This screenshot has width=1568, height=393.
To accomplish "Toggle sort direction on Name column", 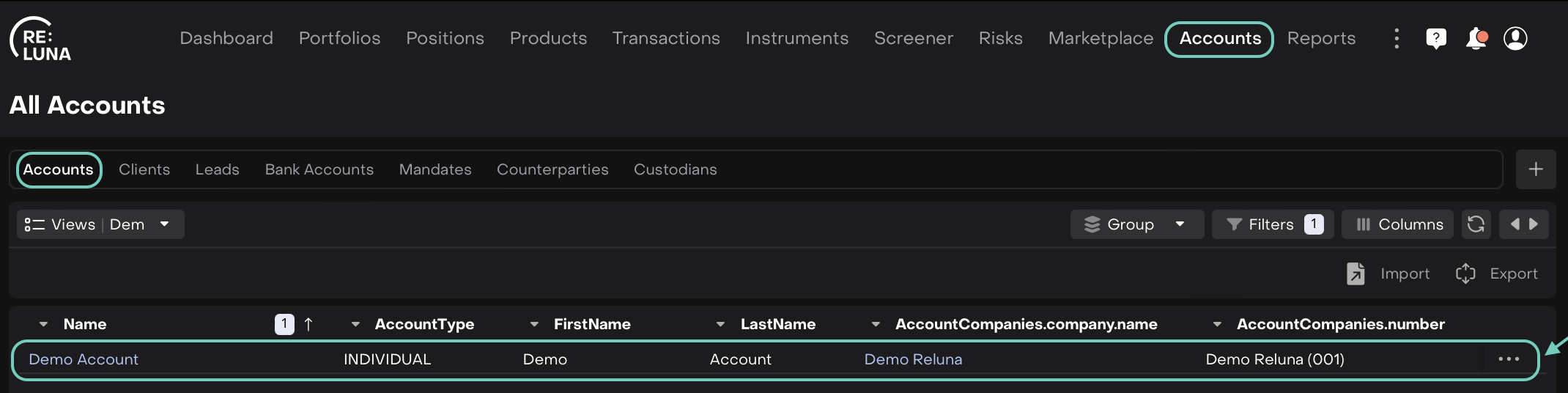I will [308, 324].
